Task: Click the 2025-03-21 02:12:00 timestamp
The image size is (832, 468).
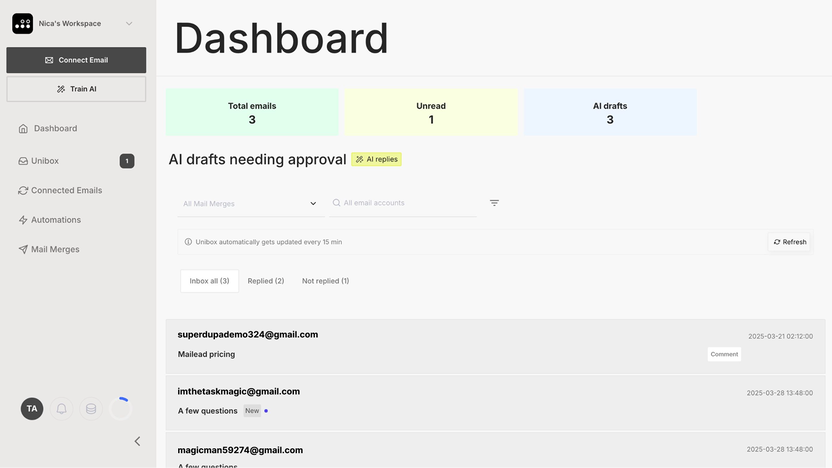Action: click(781, 336)
